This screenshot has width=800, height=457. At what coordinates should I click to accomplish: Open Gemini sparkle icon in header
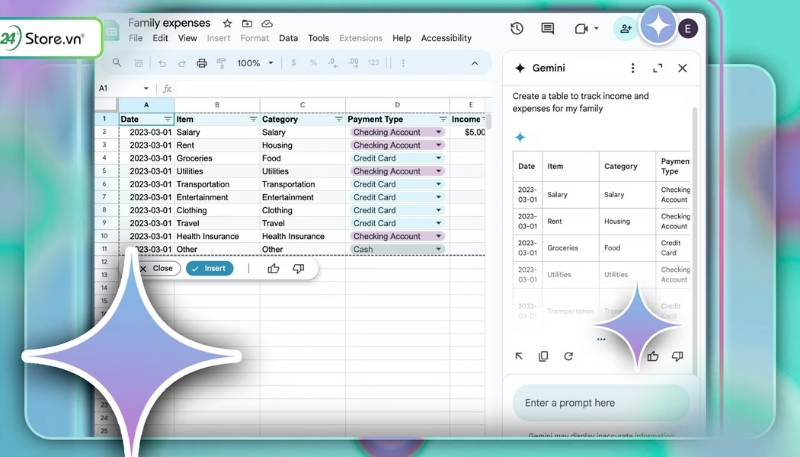(x=658, y=26)
